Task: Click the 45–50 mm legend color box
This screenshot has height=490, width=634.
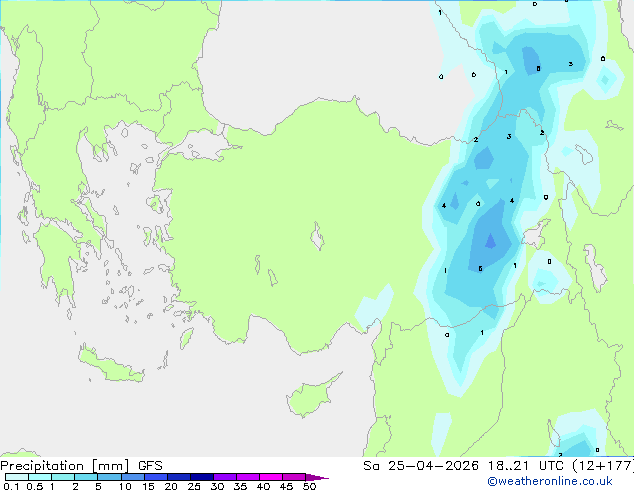Action: 294,477
